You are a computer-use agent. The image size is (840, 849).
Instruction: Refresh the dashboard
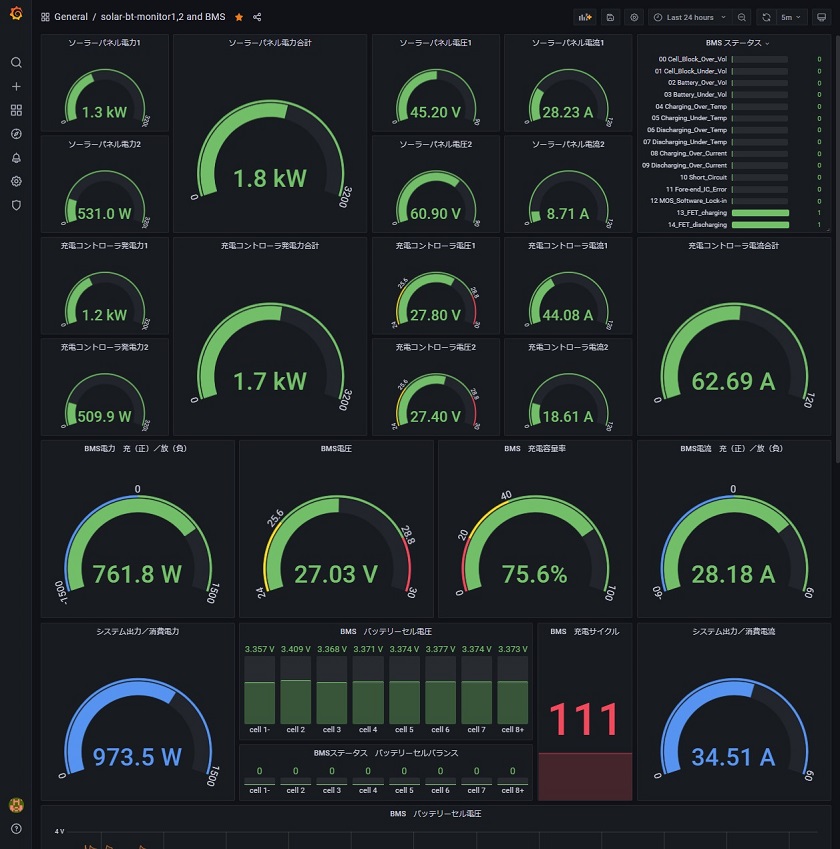click(x=766, y=17)
